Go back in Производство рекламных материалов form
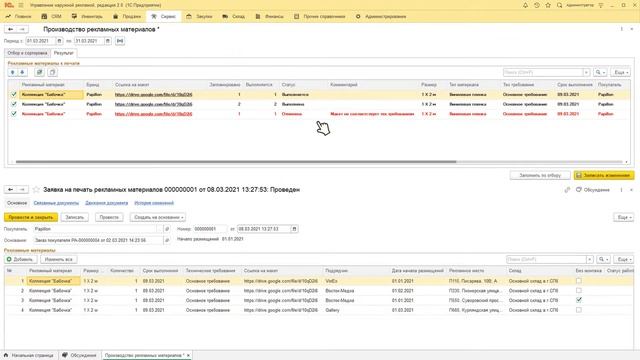Viewport: 640px width, 360px height. (11, 29)
